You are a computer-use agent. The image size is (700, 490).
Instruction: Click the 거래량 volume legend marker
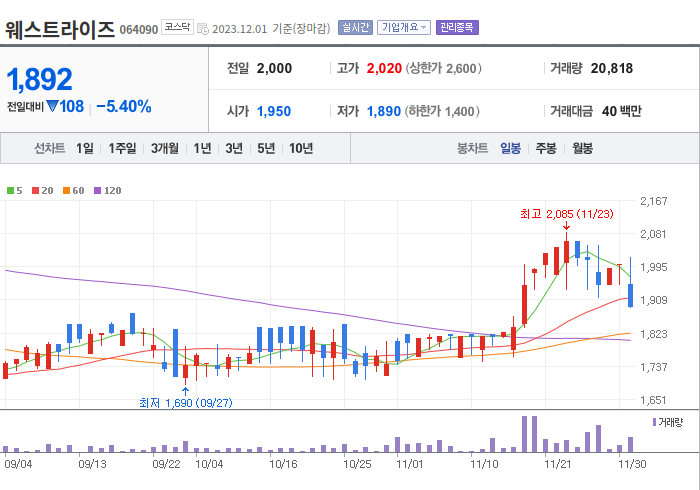(x=654, y=422)
